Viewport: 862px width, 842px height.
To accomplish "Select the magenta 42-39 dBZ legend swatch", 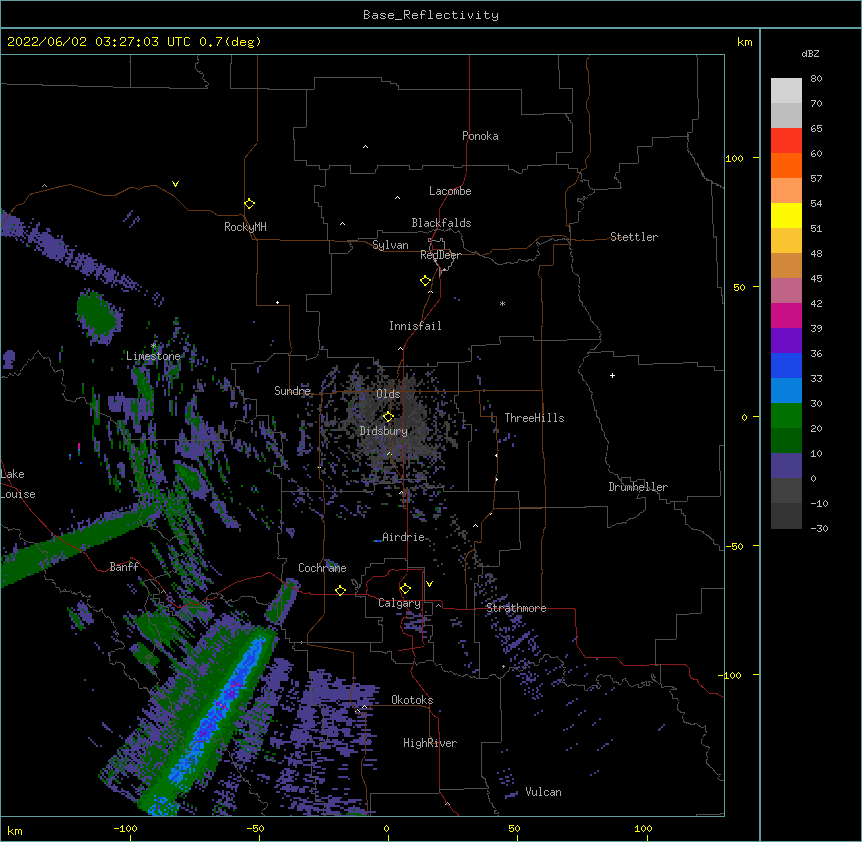I will click(x=786, y=315).
